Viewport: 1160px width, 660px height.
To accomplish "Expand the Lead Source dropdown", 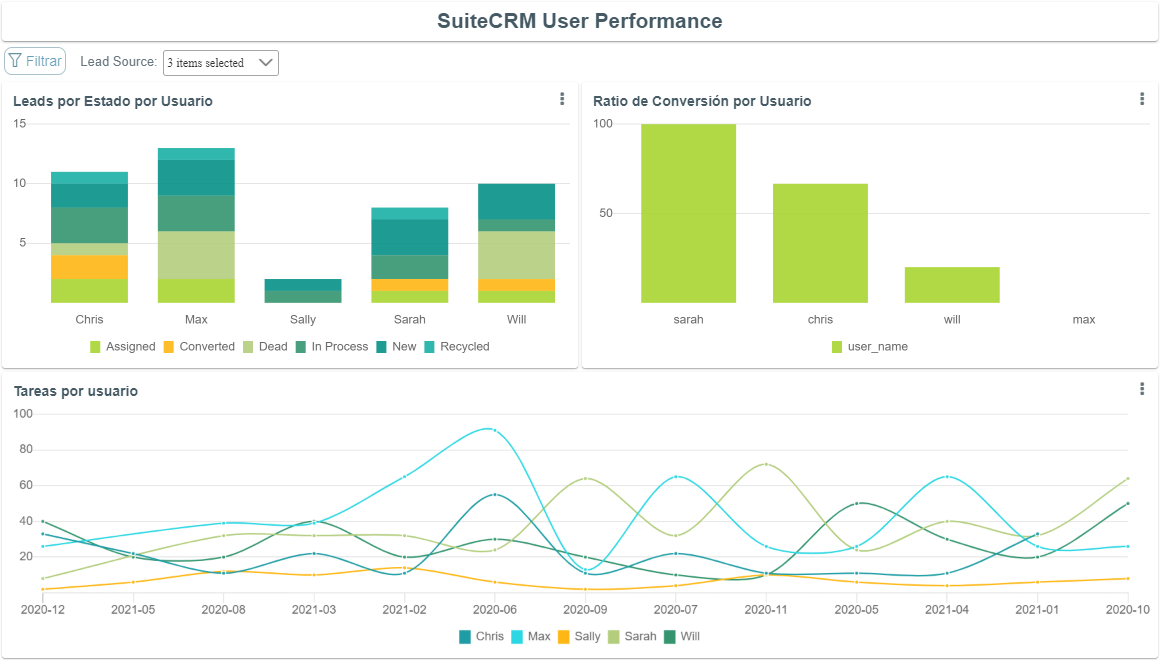I will coord(220,62).
